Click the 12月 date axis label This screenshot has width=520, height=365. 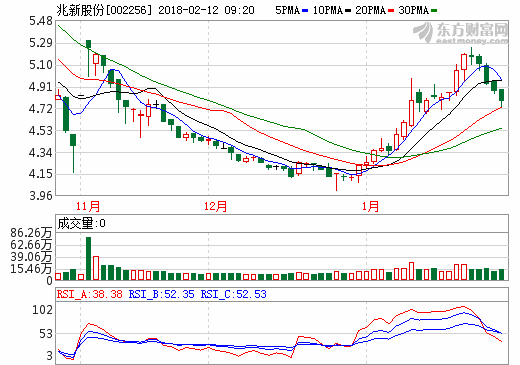[215, 206]
